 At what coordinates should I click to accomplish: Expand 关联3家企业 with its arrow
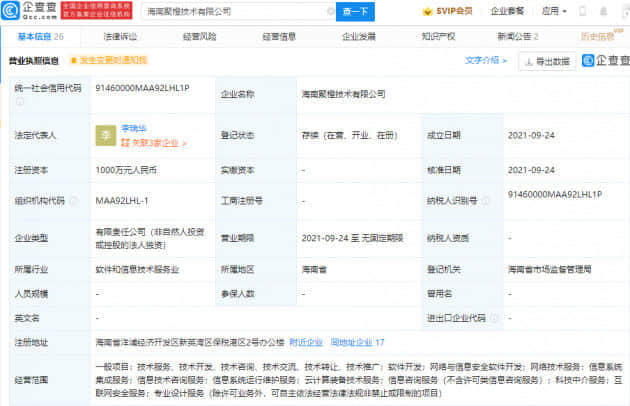(x=184, y=143)
